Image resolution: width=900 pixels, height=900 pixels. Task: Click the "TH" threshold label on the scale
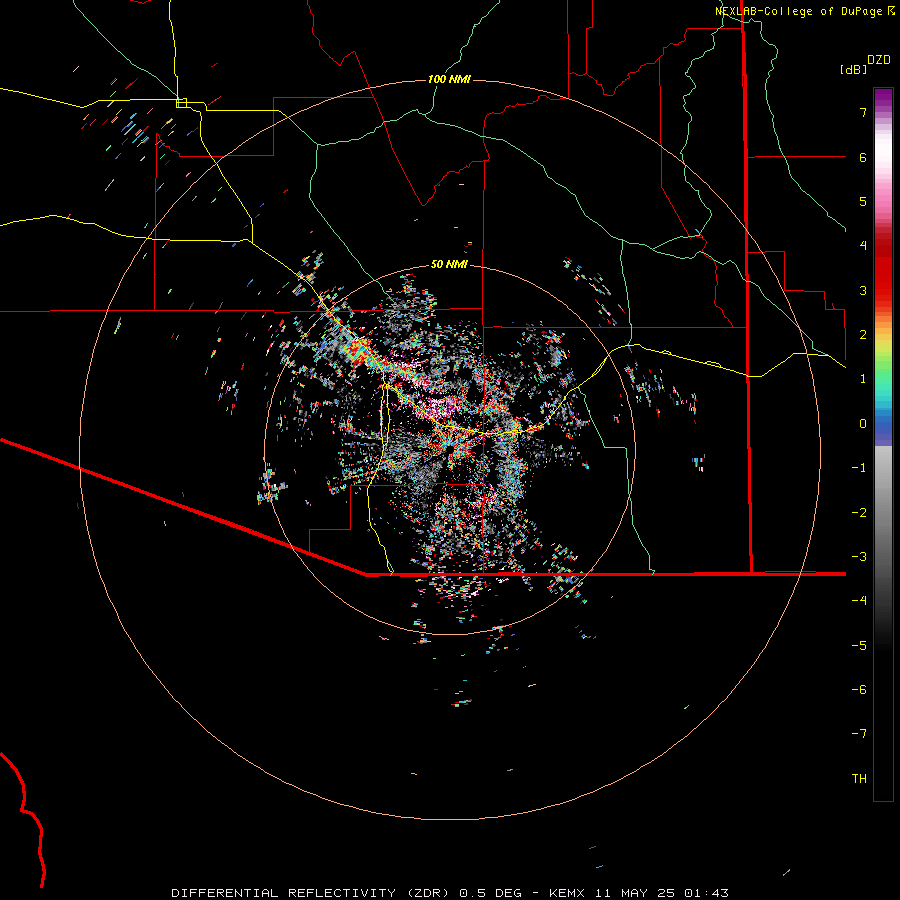[859, 778]
